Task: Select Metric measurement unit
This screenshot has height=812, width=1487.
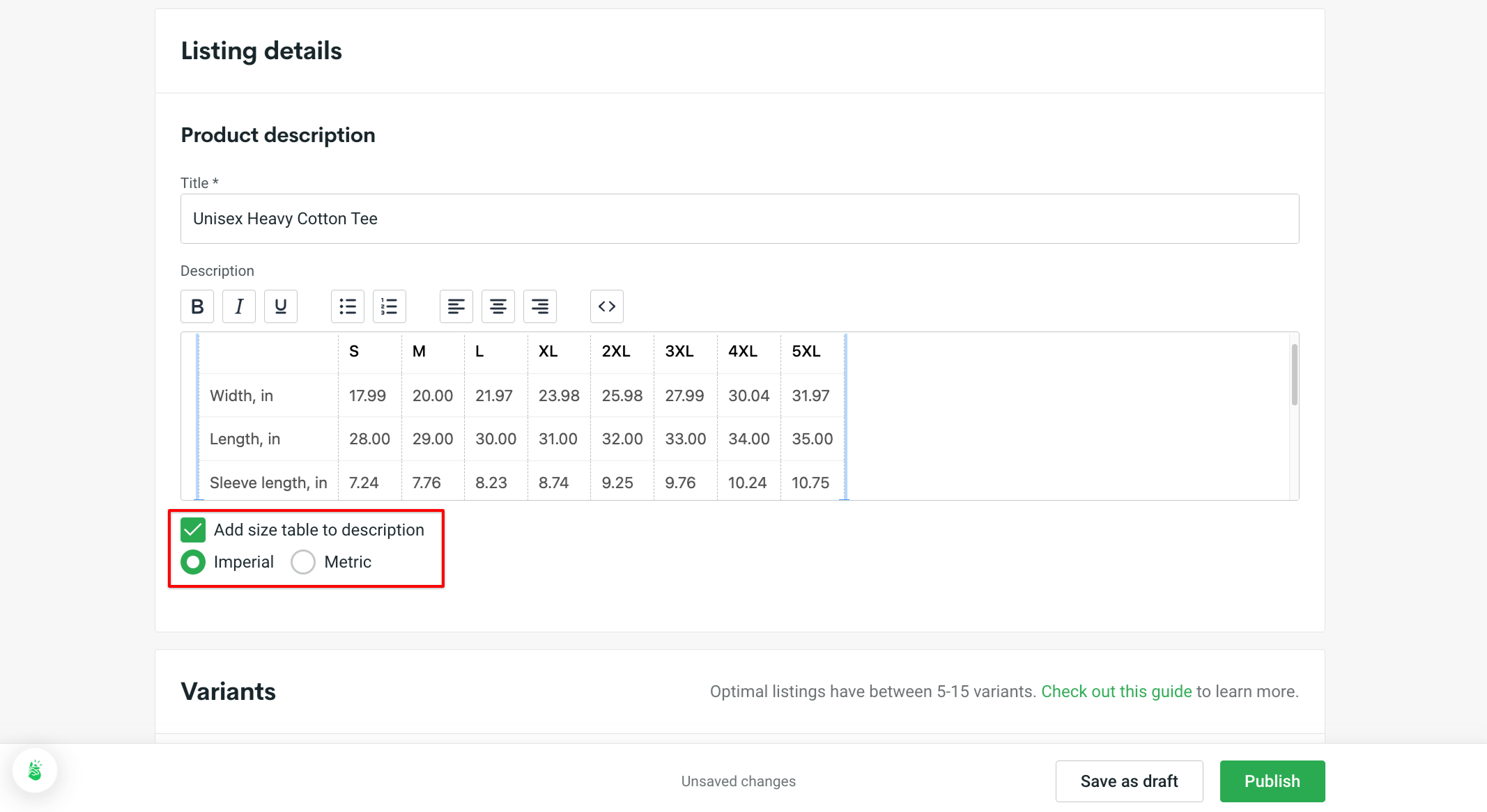Action: [x=304, y=561]
